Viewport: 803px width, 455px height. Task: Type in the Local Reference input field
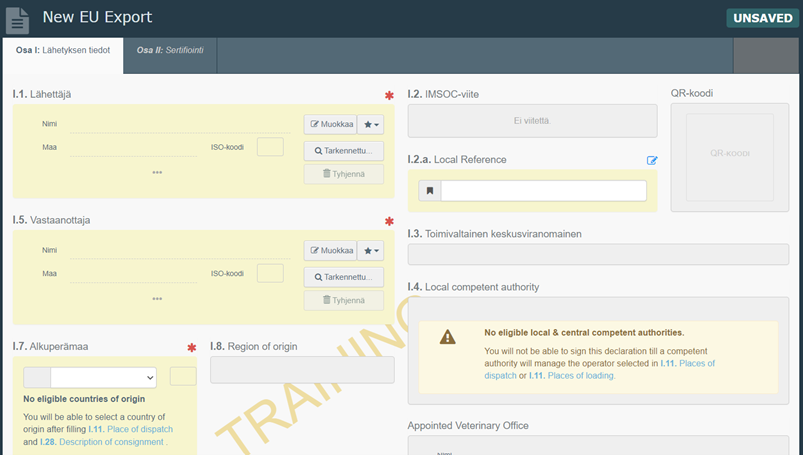coord(543,191)
